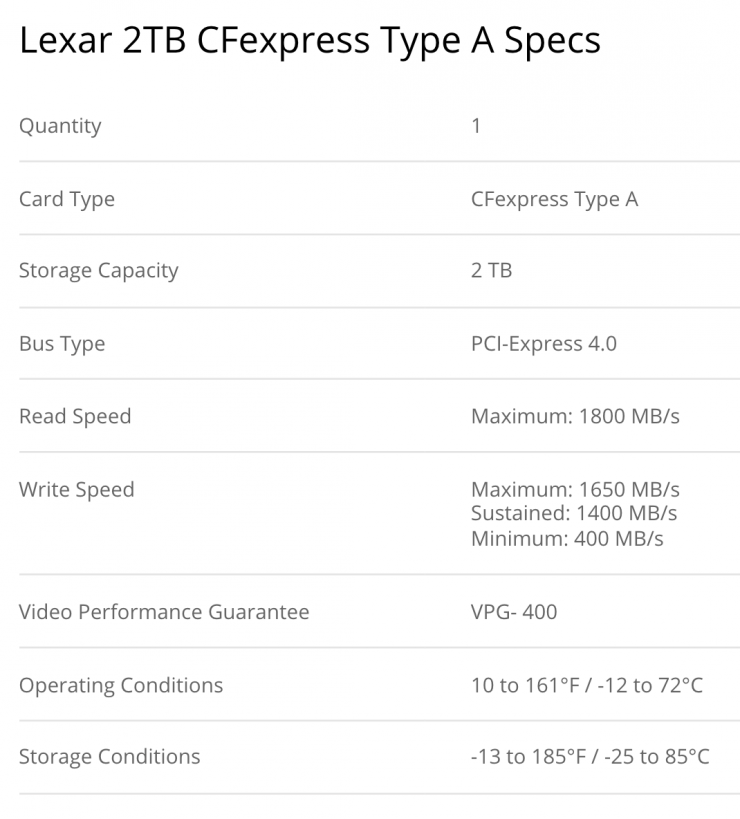Click the "Minimum: 400 MB/s" text
Image resolution: width=740 pixels, height=819 pixels.
point(567,539)
